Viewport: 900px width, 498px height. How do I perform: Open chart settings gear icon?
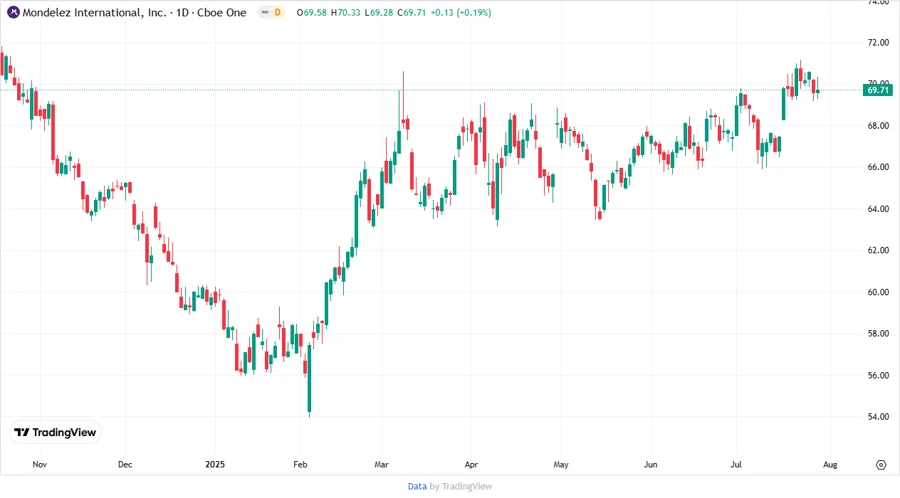point(881,465)
